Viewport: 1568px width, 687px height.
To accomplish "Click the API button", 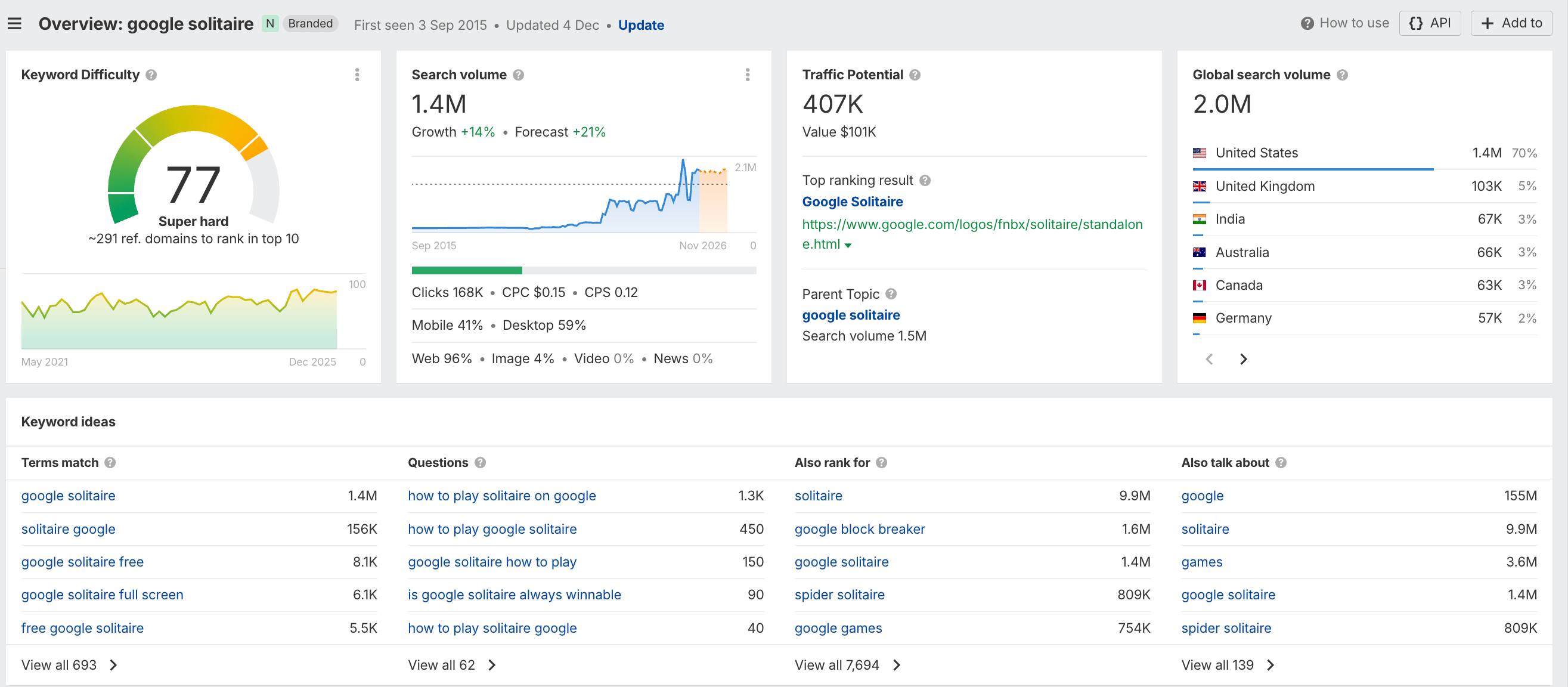I will point(1430,23).
